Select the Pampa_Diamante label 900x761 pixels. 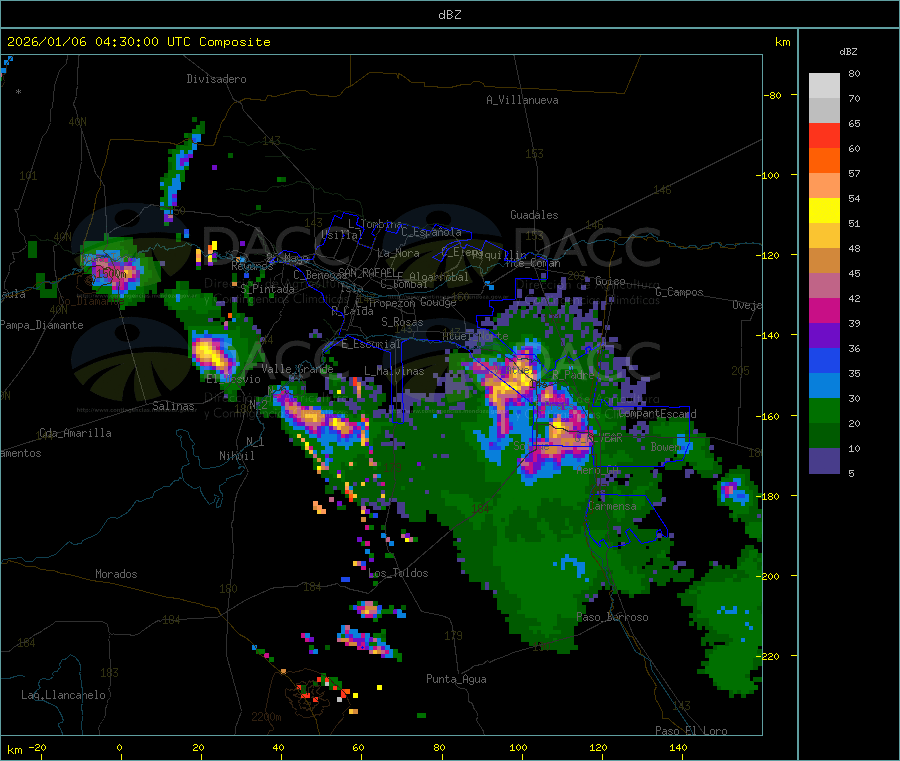42,325
